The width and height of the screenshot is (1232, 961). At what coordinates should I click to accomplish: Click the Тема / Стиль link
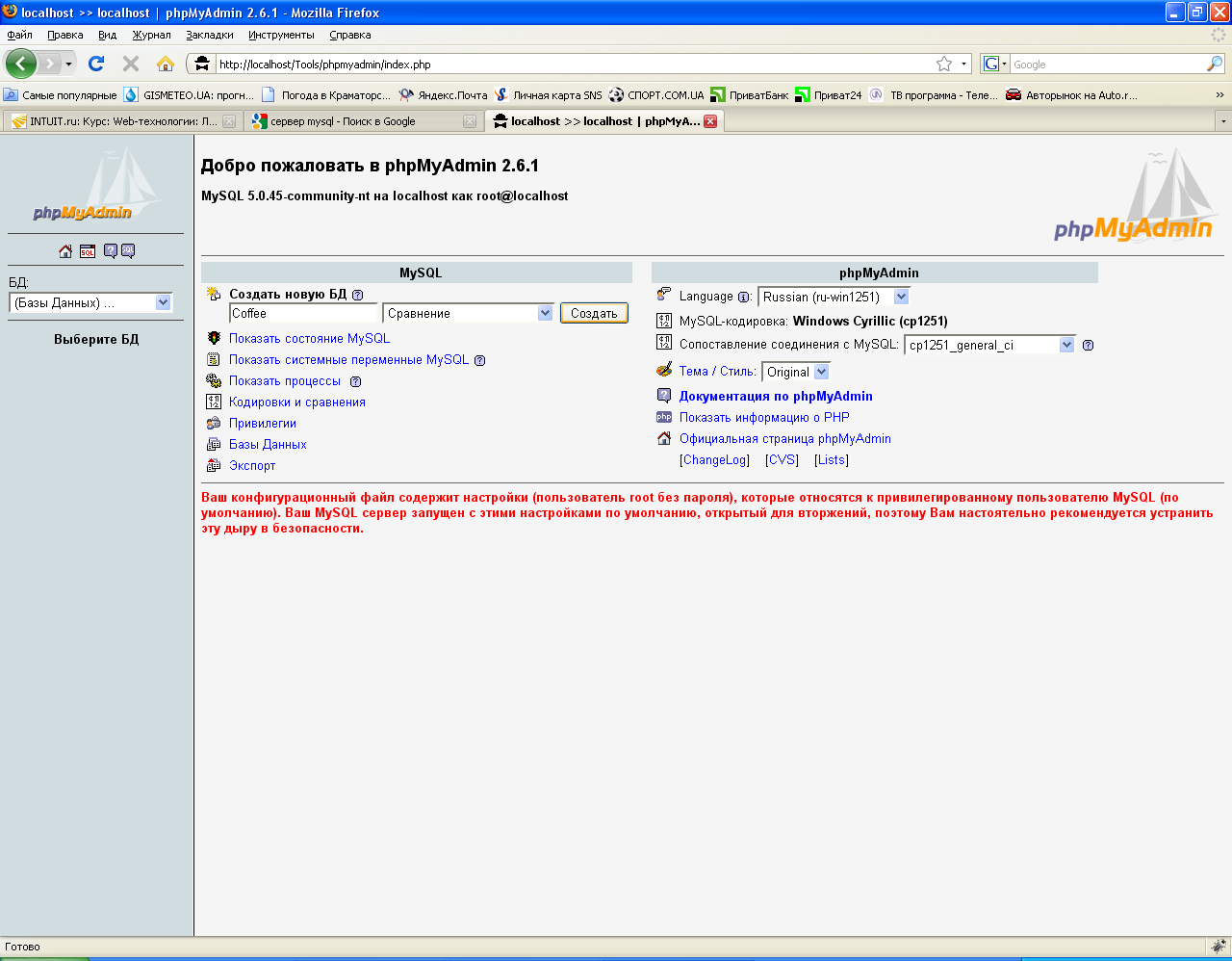(x=717, y=371)
